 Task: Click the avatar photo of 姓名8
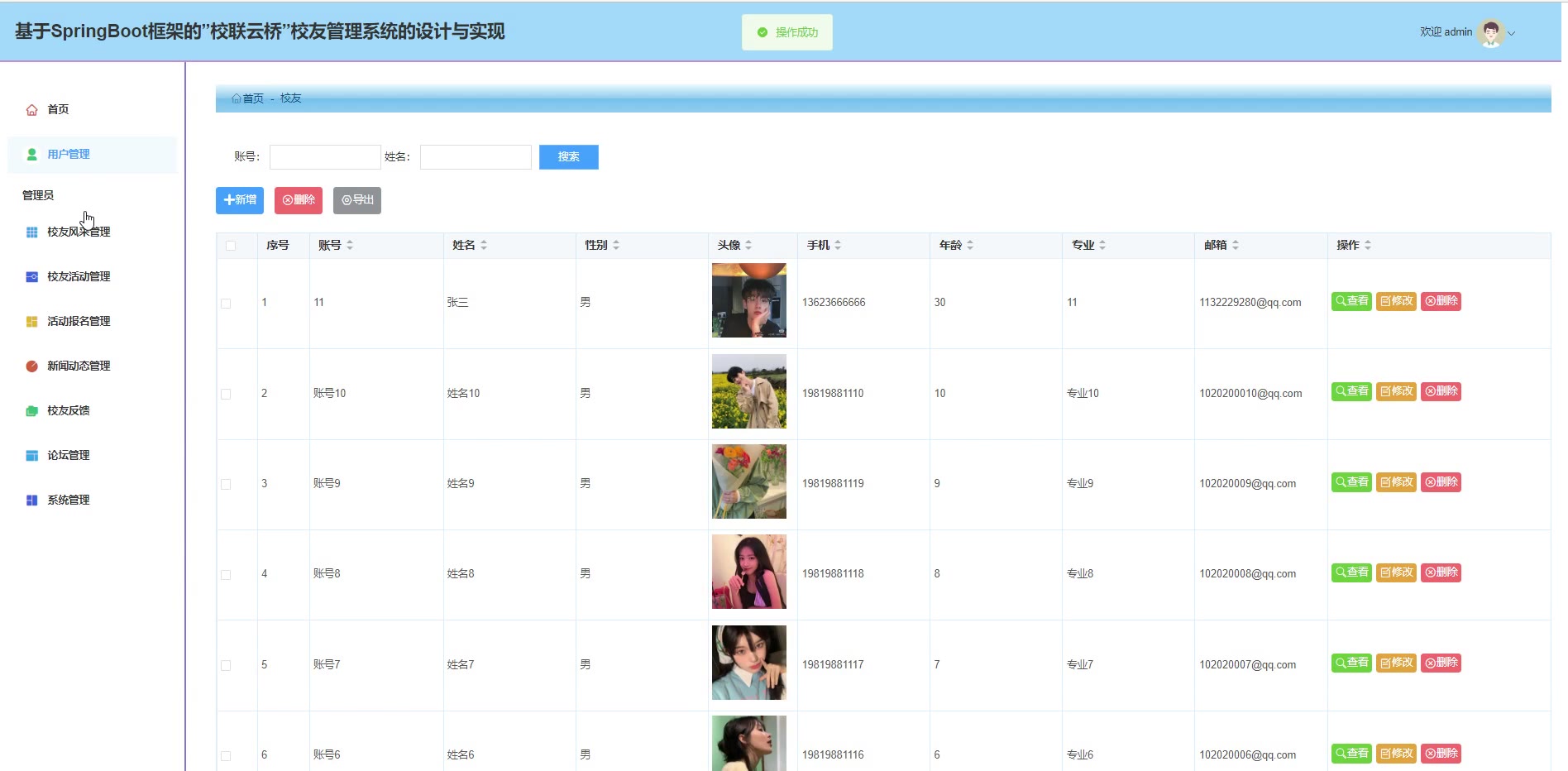pos(749,572)
